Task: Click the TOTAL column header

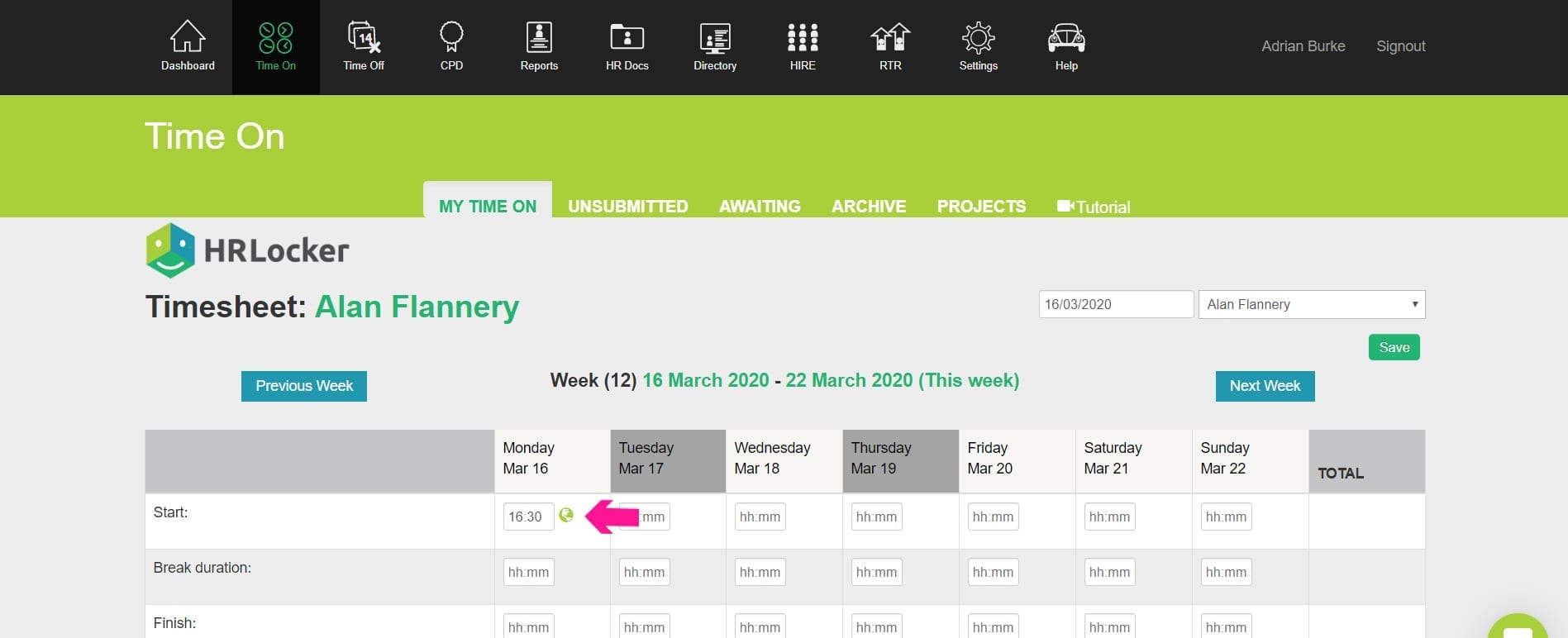Action: pyautogui.click(x=1367, y=461)
